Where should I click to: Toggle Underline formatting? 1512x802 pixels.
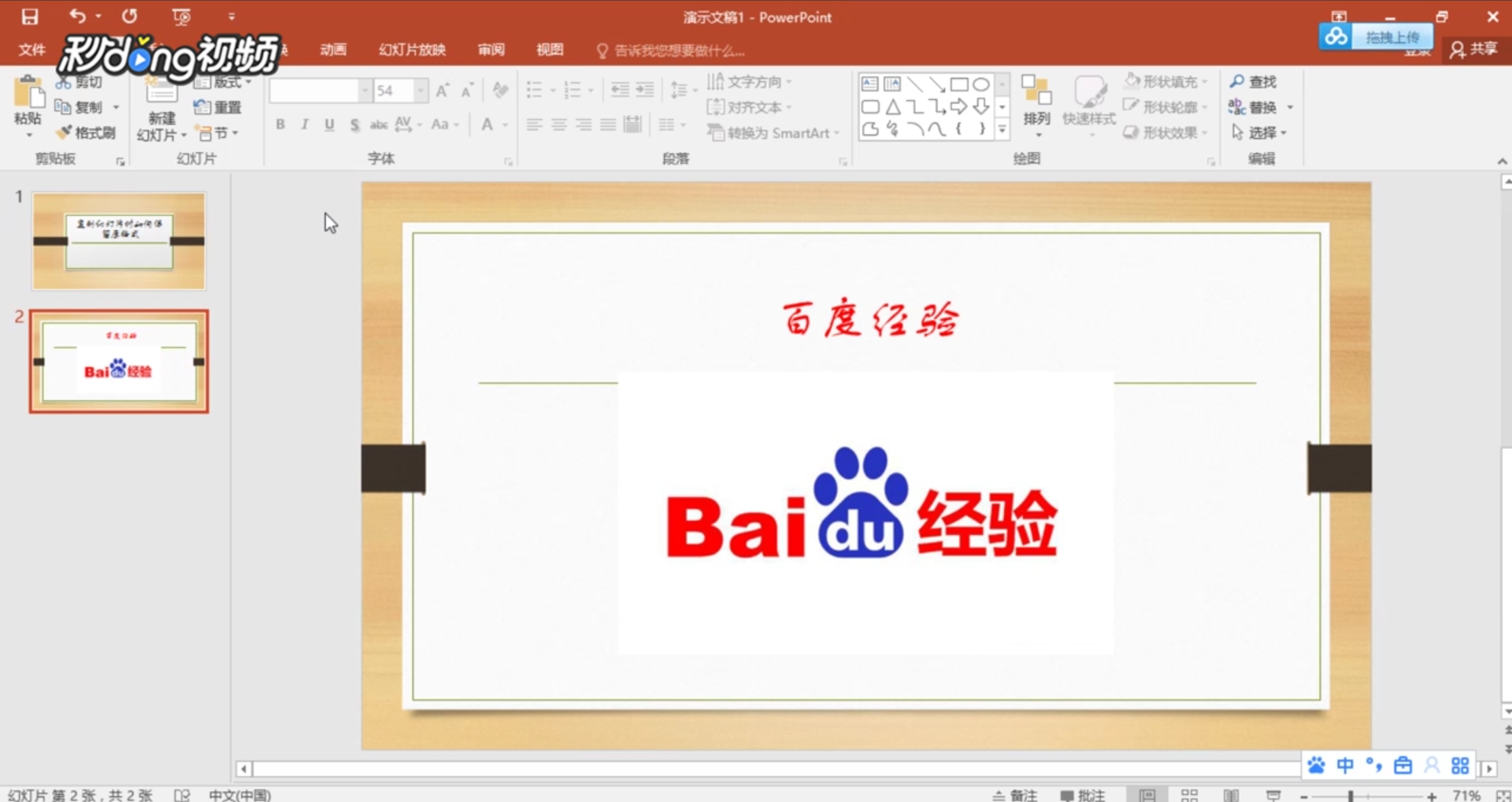pos(329,124)
